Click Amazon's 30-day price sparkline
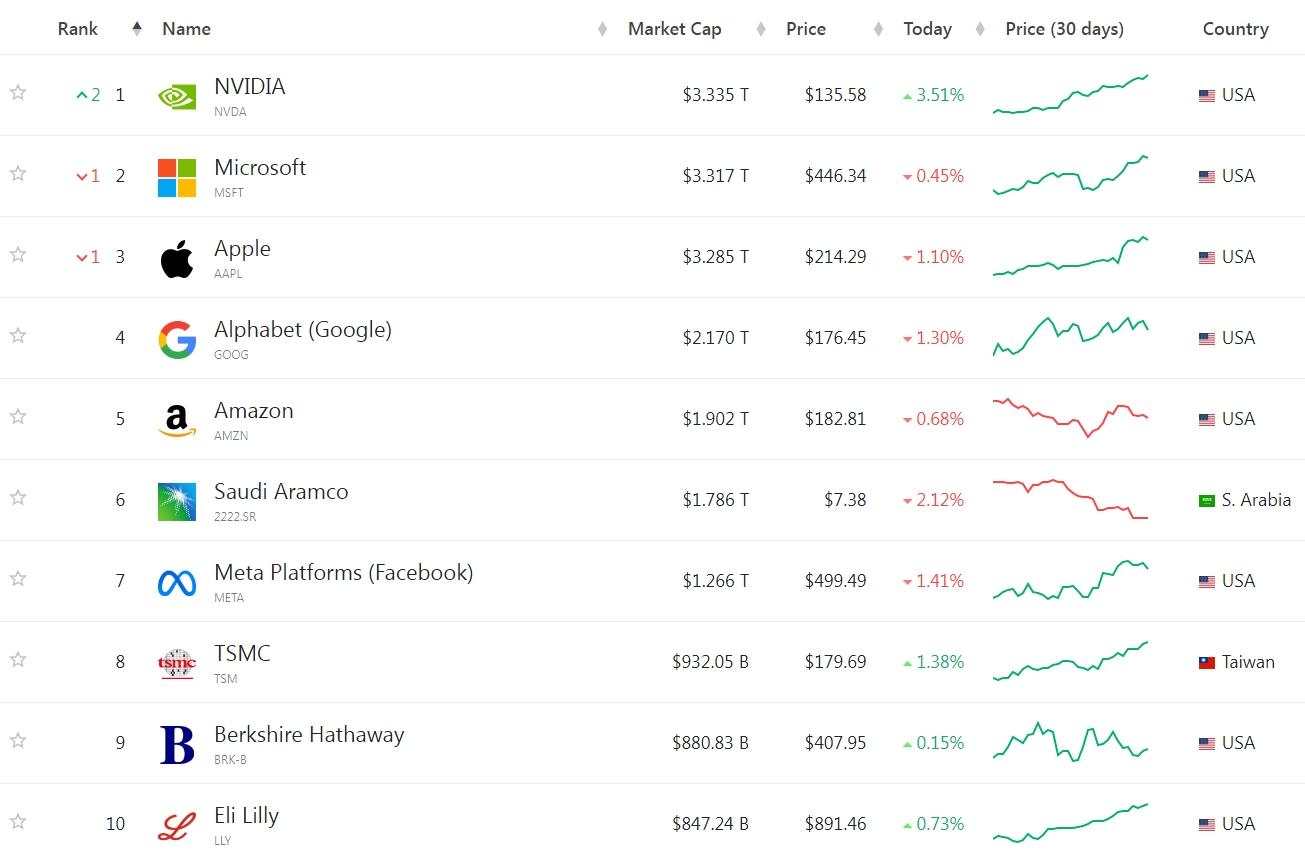Viewport: 1305px width, 858px height. pos(1070,418)
